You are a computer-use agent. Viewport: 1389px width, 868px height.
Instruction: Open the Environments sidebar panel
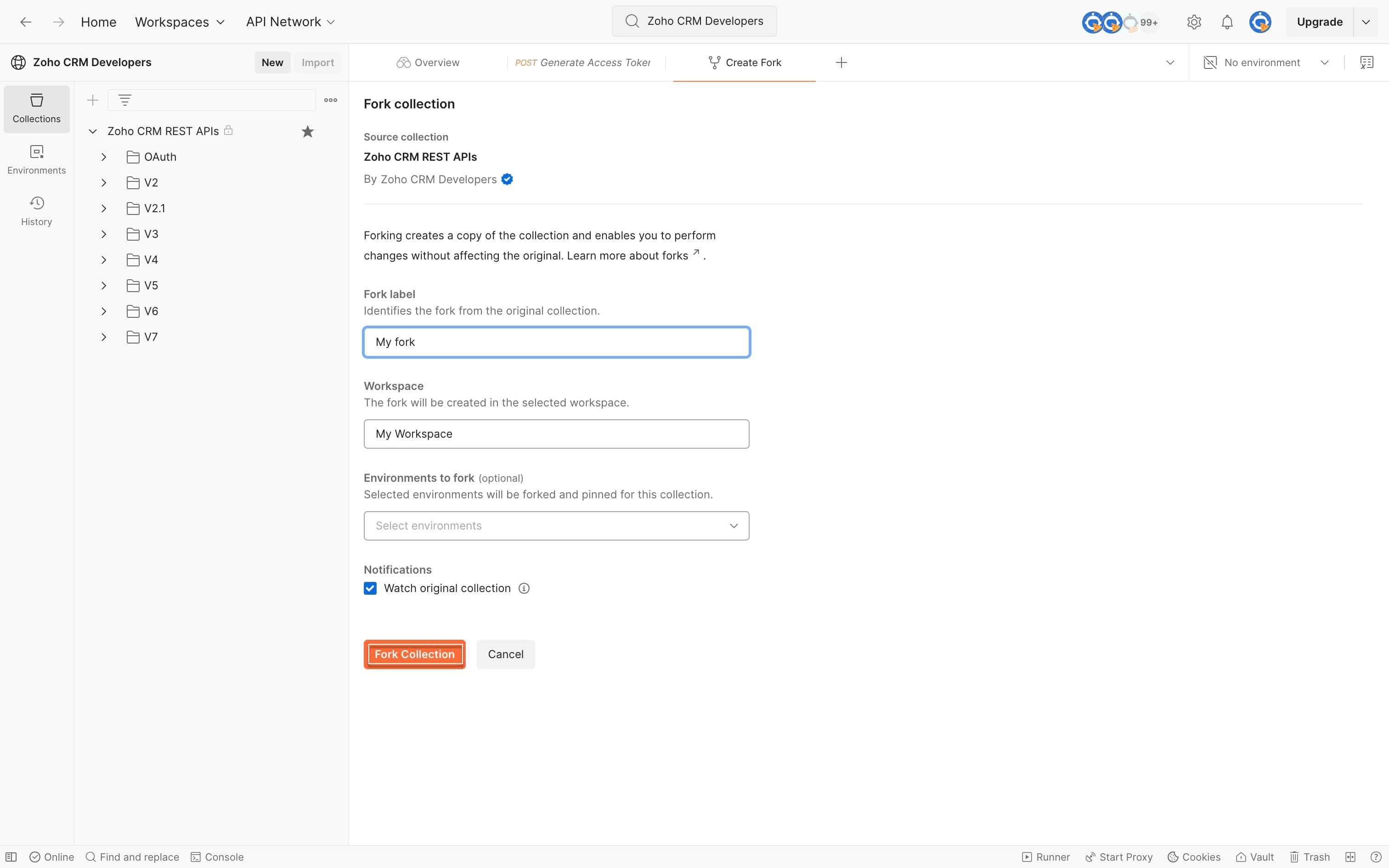(x=37, y=160)
